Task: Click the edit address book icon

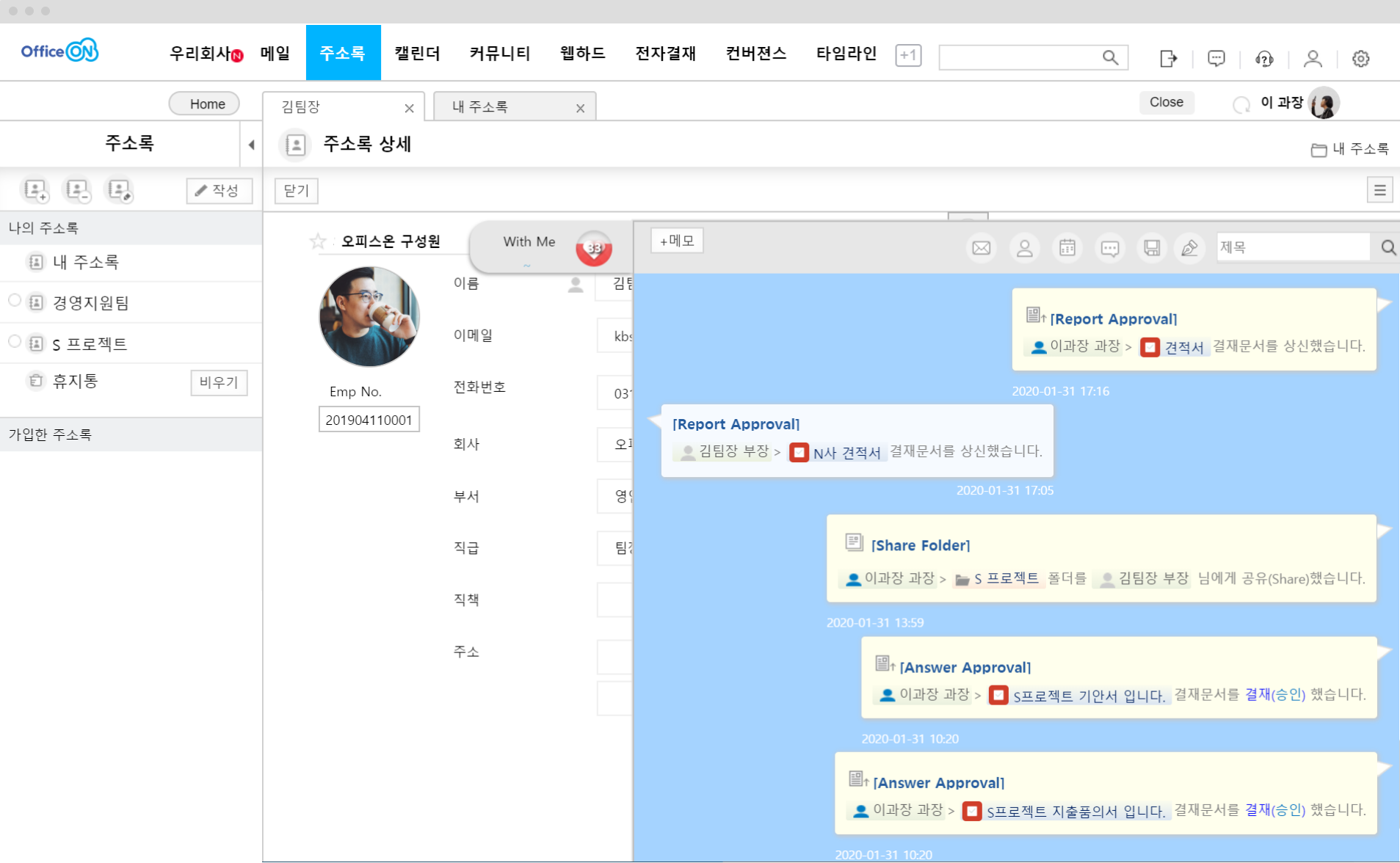Action: pos(119,190)
